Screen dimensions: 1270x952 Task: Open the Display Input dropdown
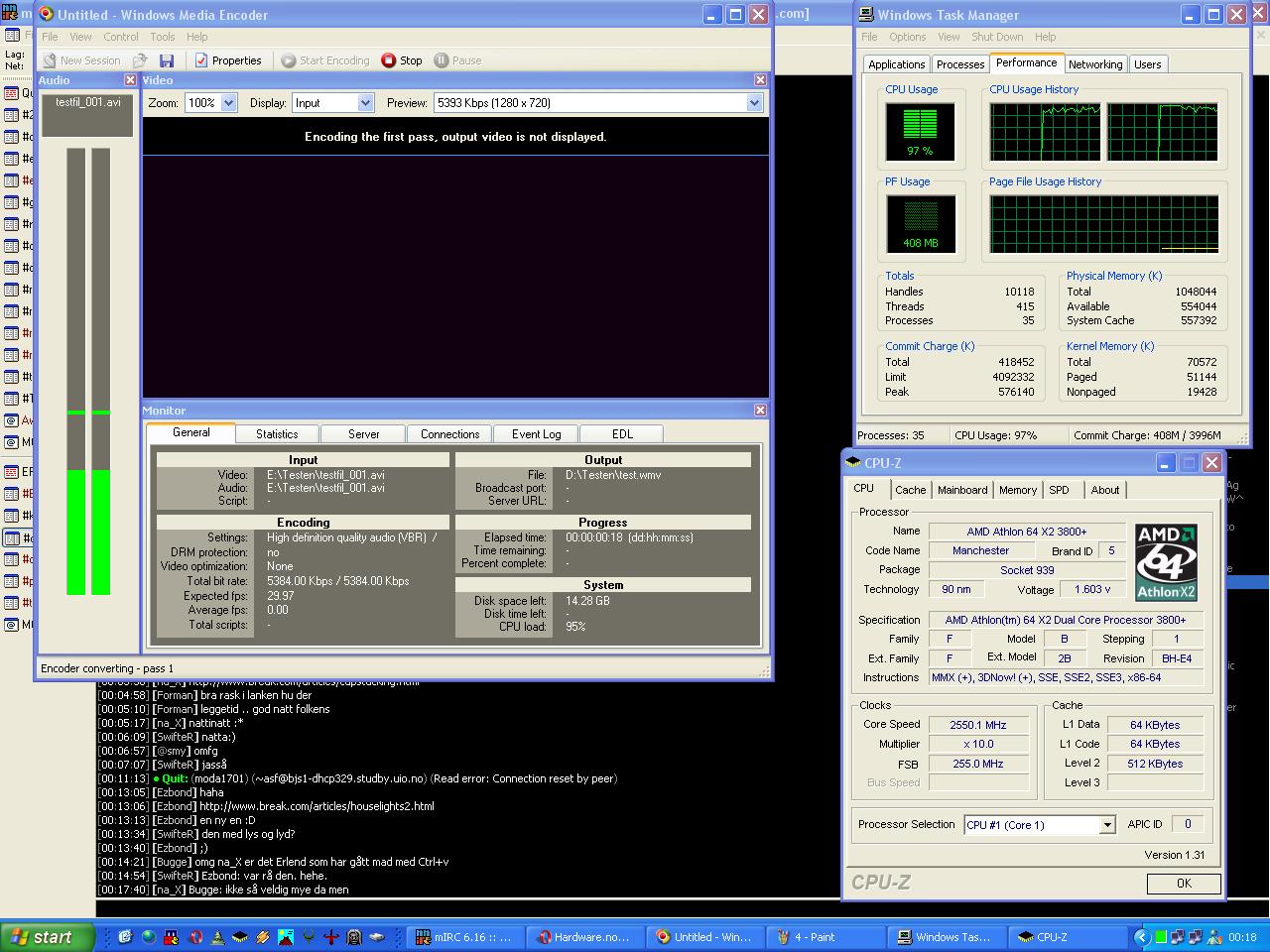click(x=365, y=103)
